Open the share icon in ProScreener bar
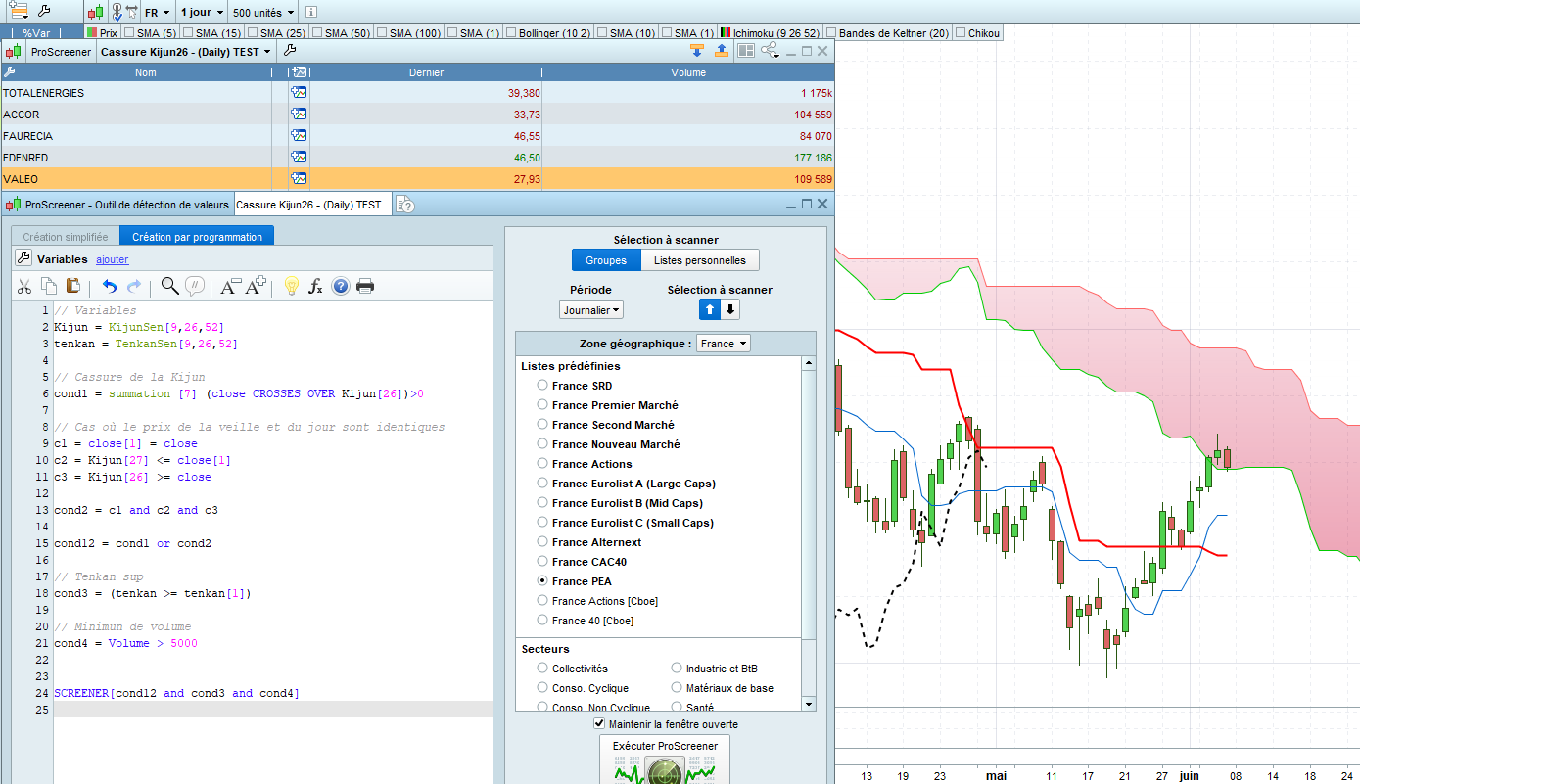Screen dimensions: 1548x784 click(771, 50)
